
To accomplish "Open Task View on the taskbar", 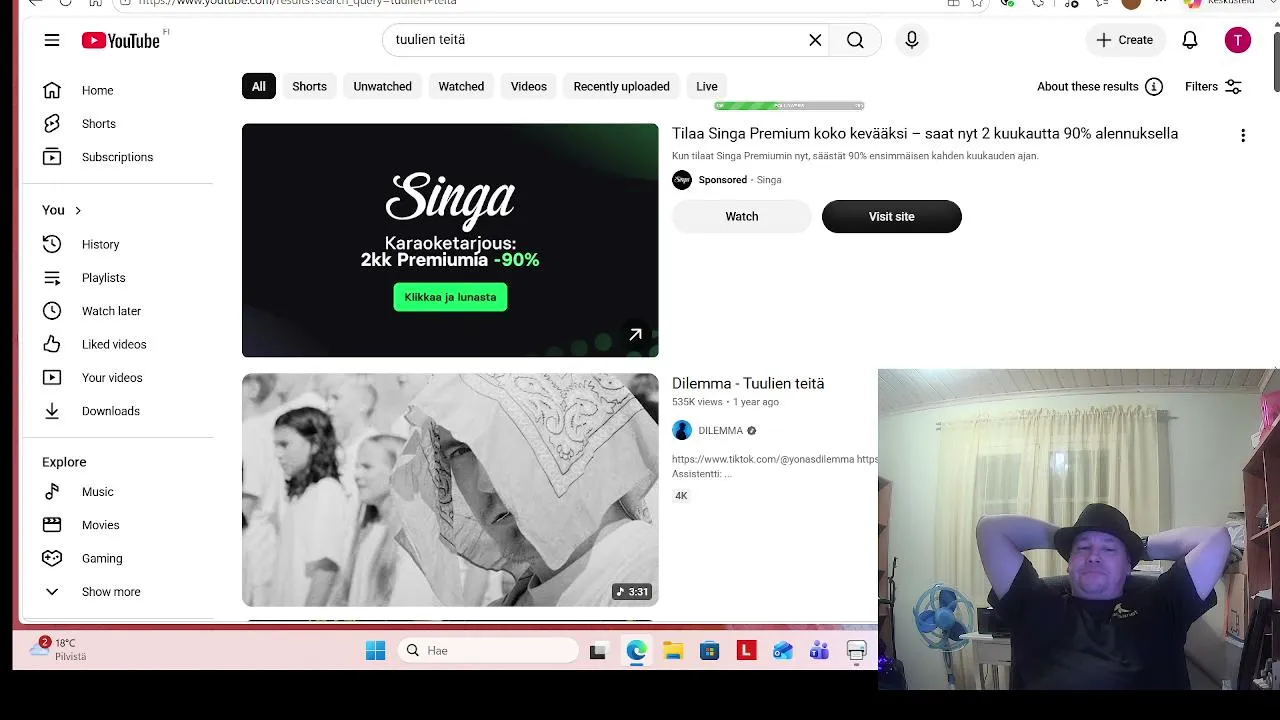I will [x=598, y=651].
